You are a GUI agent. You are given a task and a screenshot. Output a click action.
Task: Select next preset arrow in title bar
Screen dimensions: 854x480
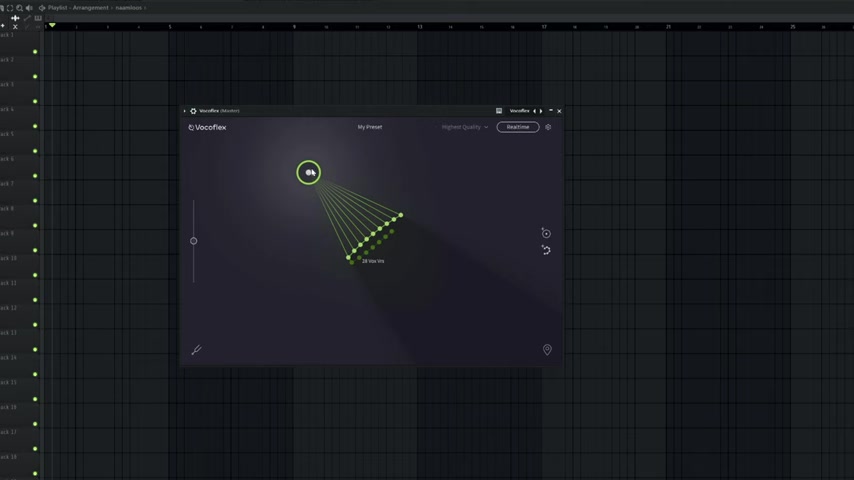[x=541, y=111]
